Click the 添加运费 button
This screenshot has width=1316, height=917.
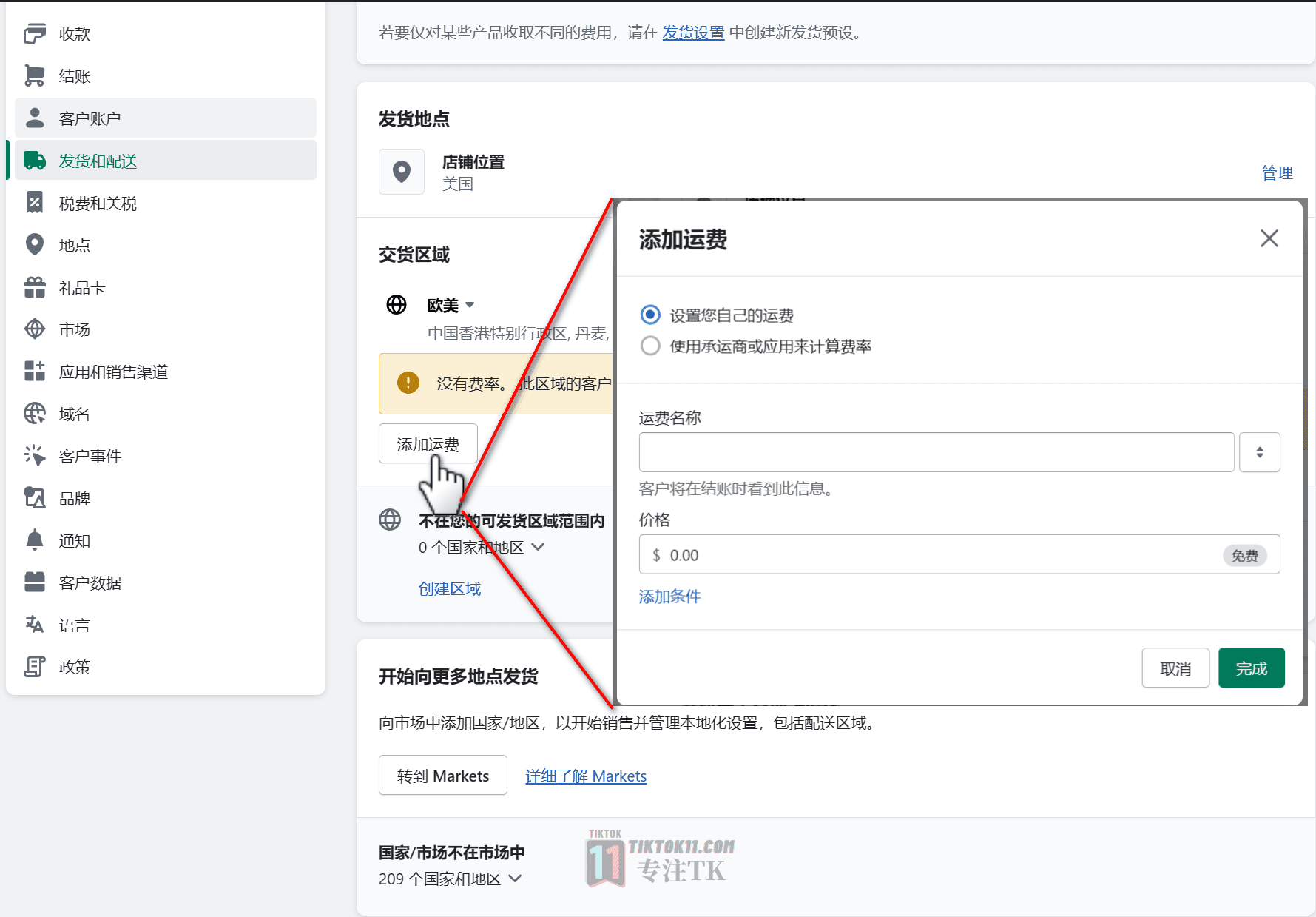click(x=428, y=444)
